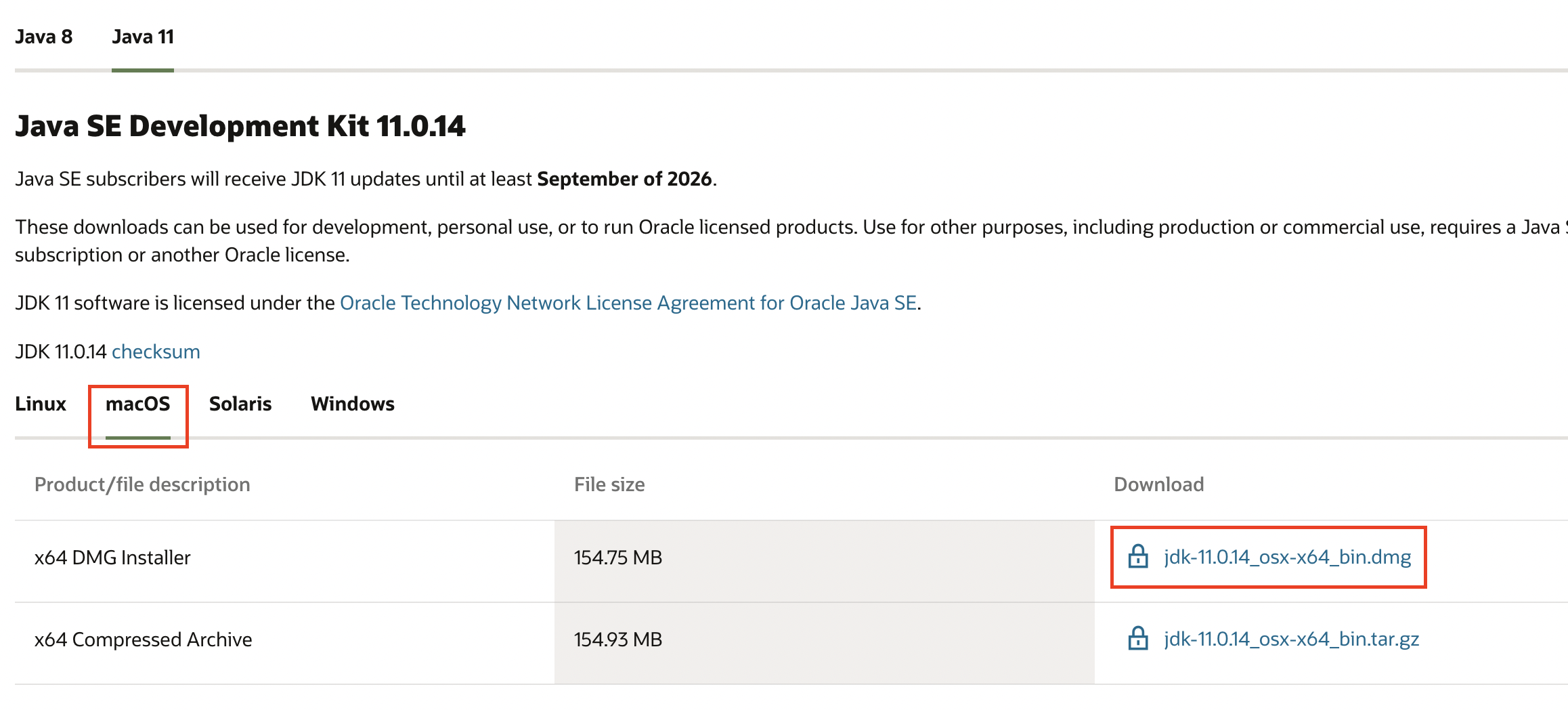
Task: Click the x64 Compressed Archive description cell
Action: click(143, 640)
